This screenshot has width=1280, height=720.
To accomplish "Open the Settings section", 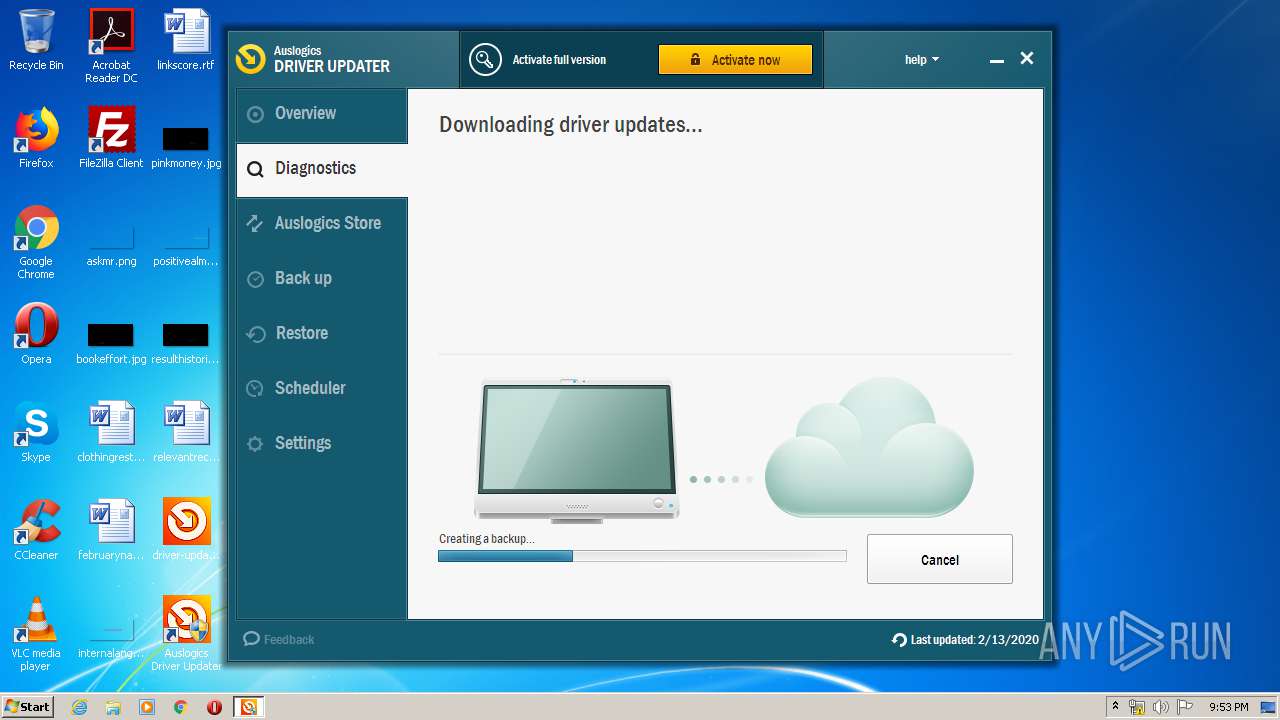I will pos(321,444).
